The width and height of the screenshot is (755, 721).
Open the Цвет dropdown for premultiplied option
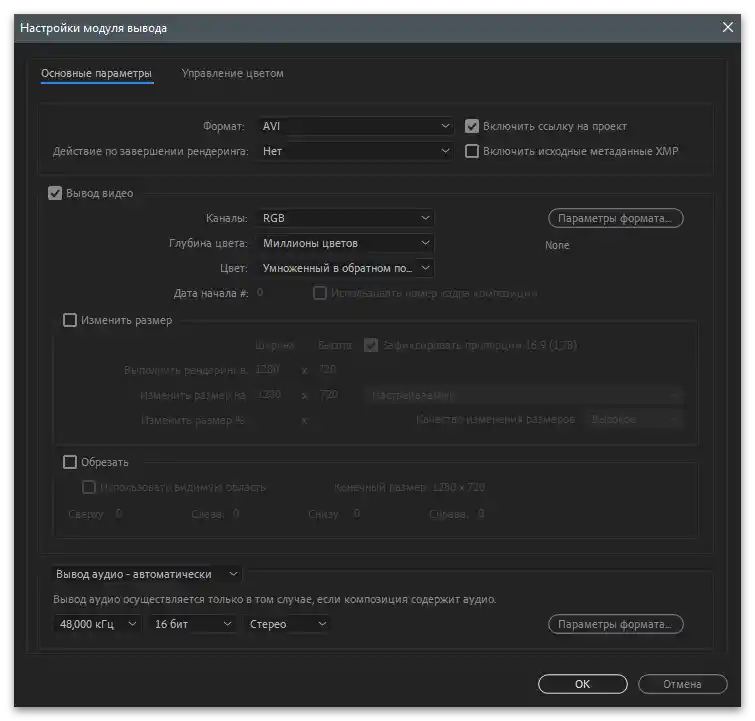[x=346, y=268]
